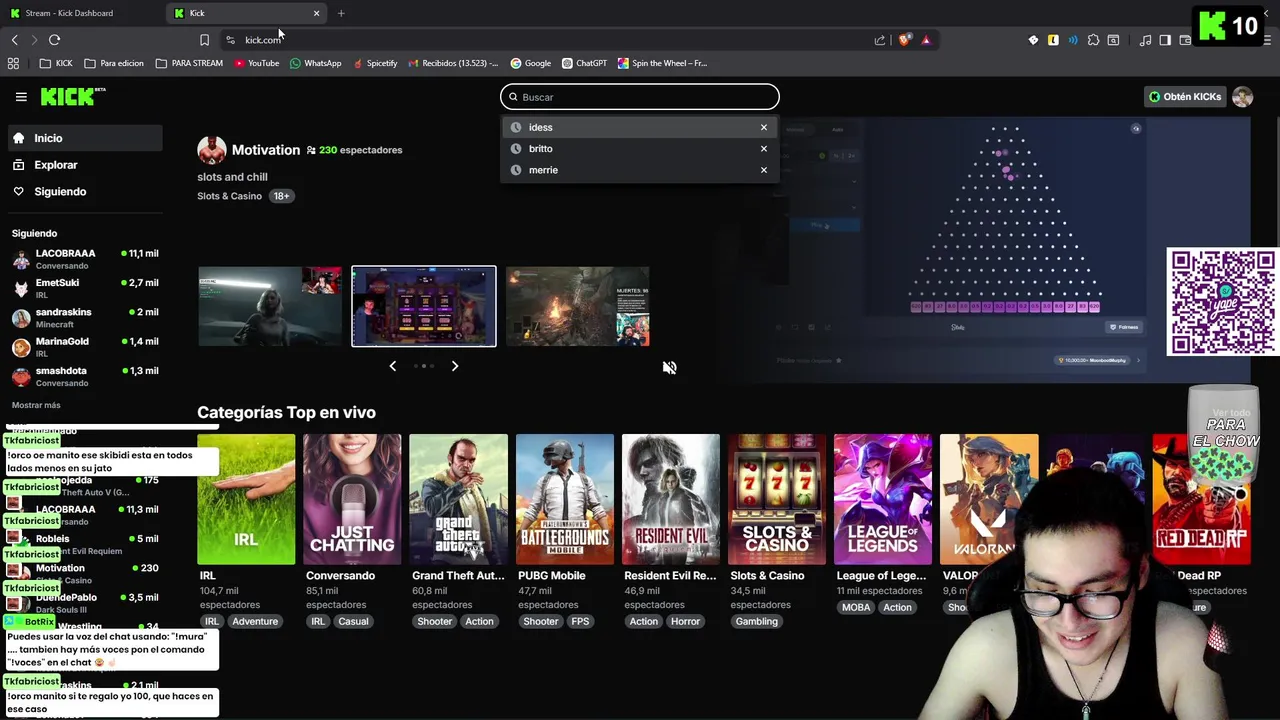The image size is (1280, 720).
Task: Bookmark this page icon
Action: [x=204, y=40]
